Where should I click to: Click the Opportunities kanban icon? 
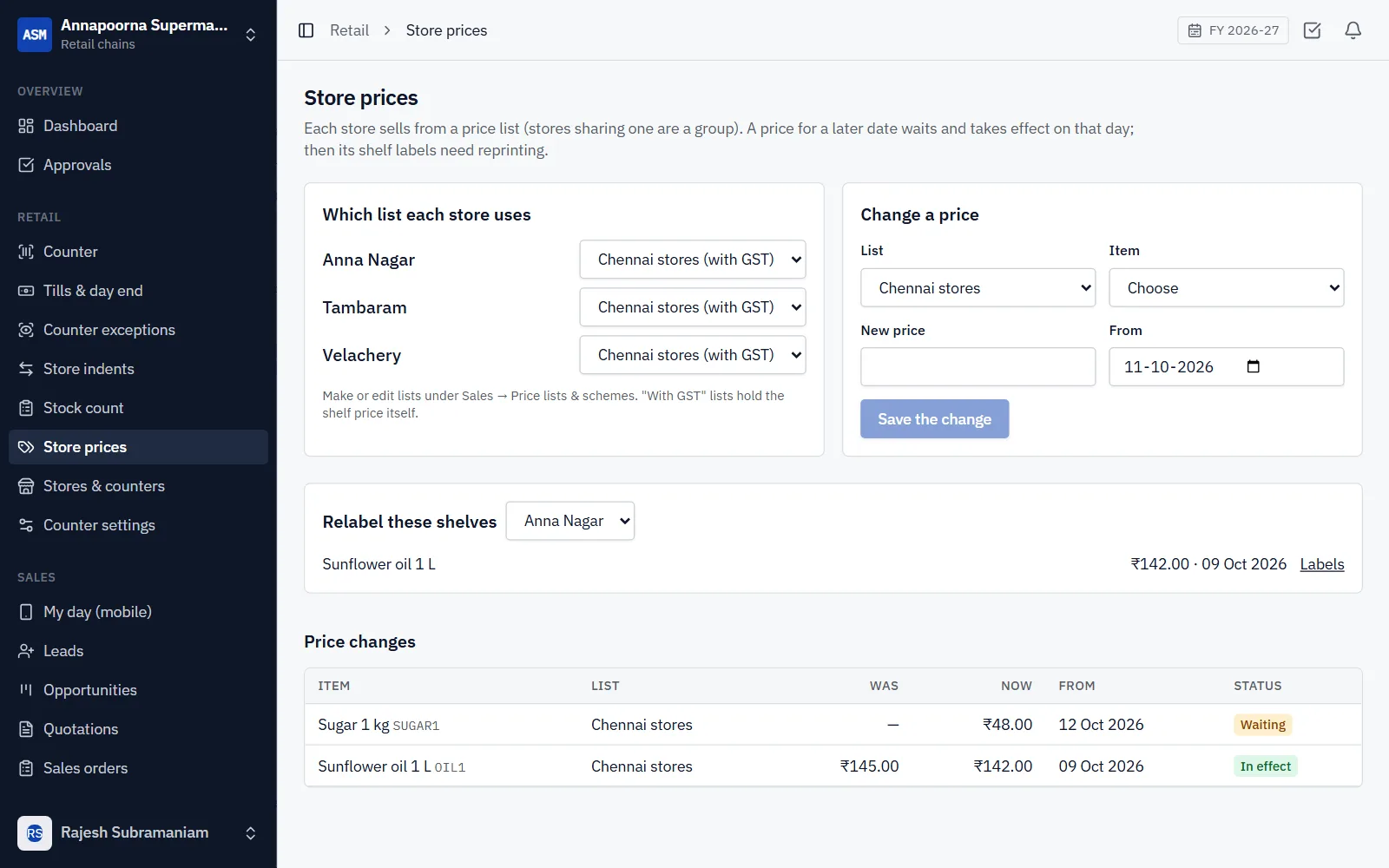26,690
